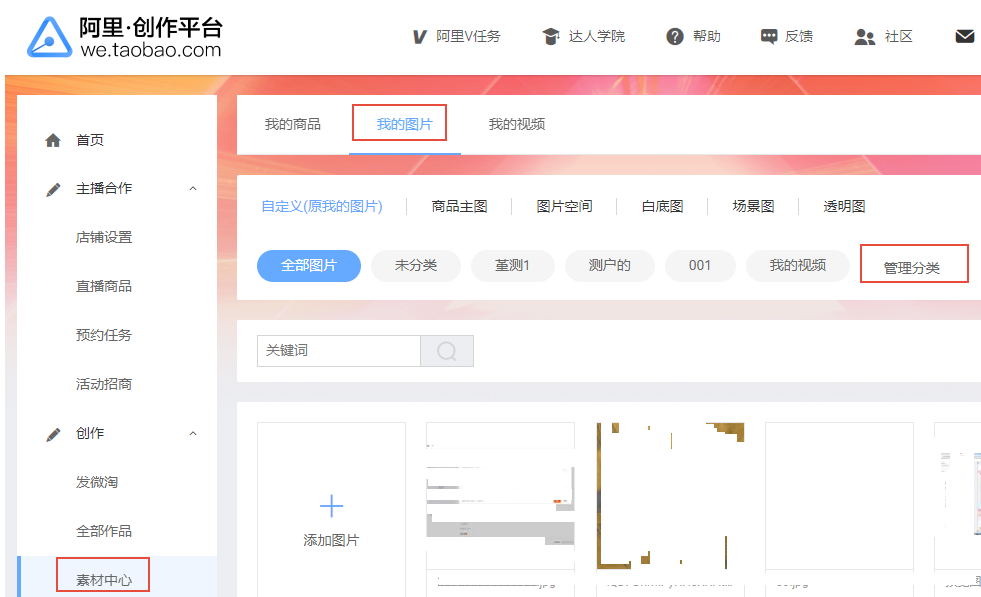This screenshot has width=981, height=597.
Task: Click the pencil icon beside 主播合作
Action: [x=53, y=189]
